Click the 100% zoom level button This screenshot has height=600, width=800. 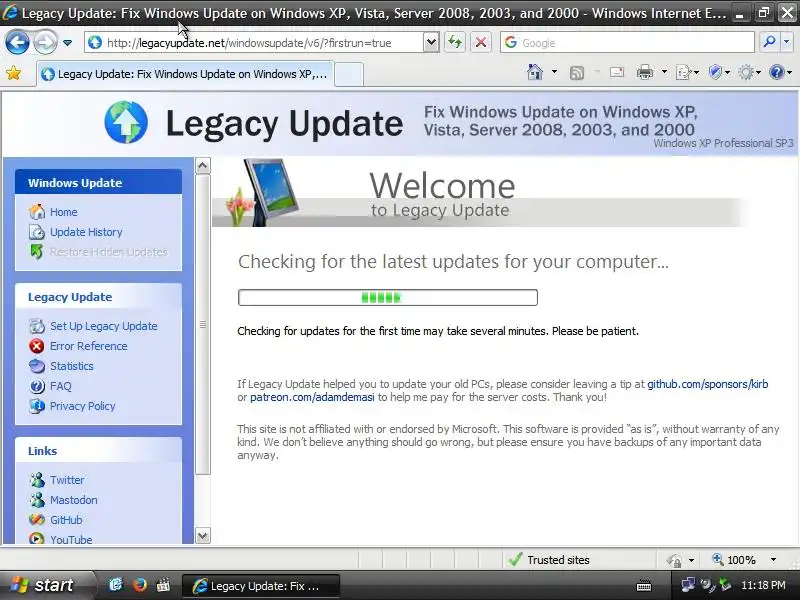pos(734,560)
